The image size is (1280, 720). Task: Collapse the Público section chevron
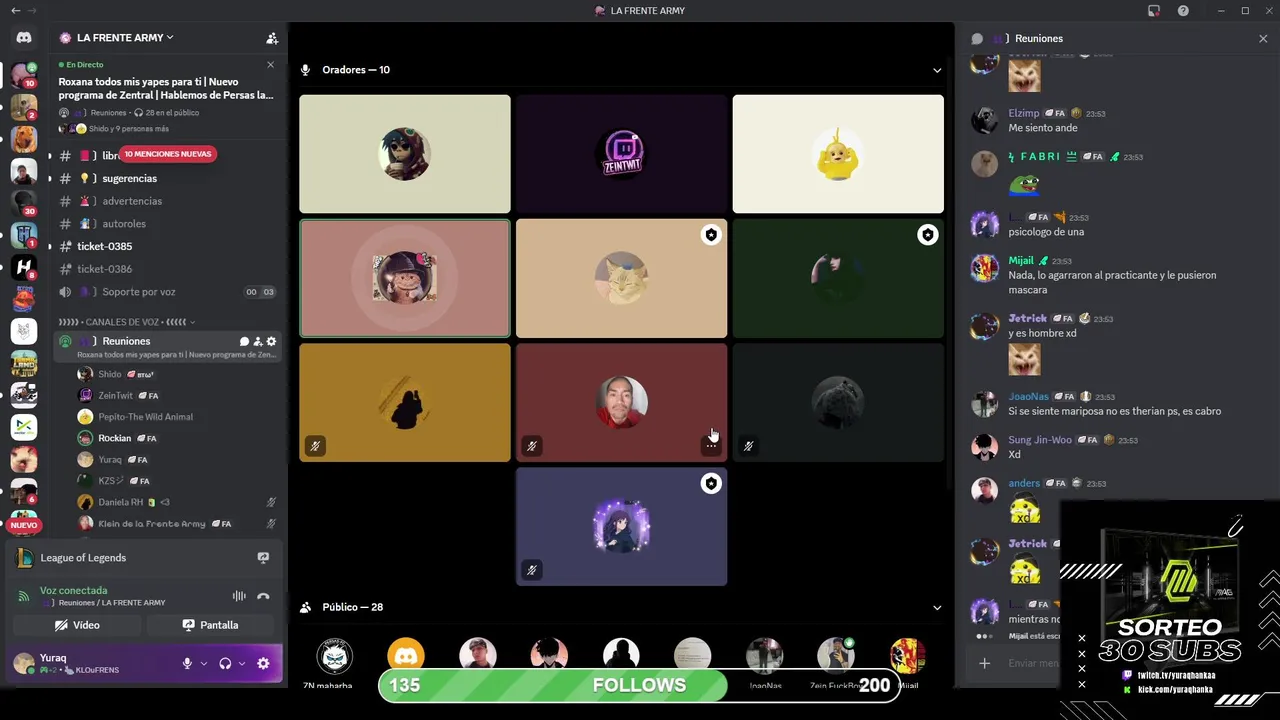937,607
